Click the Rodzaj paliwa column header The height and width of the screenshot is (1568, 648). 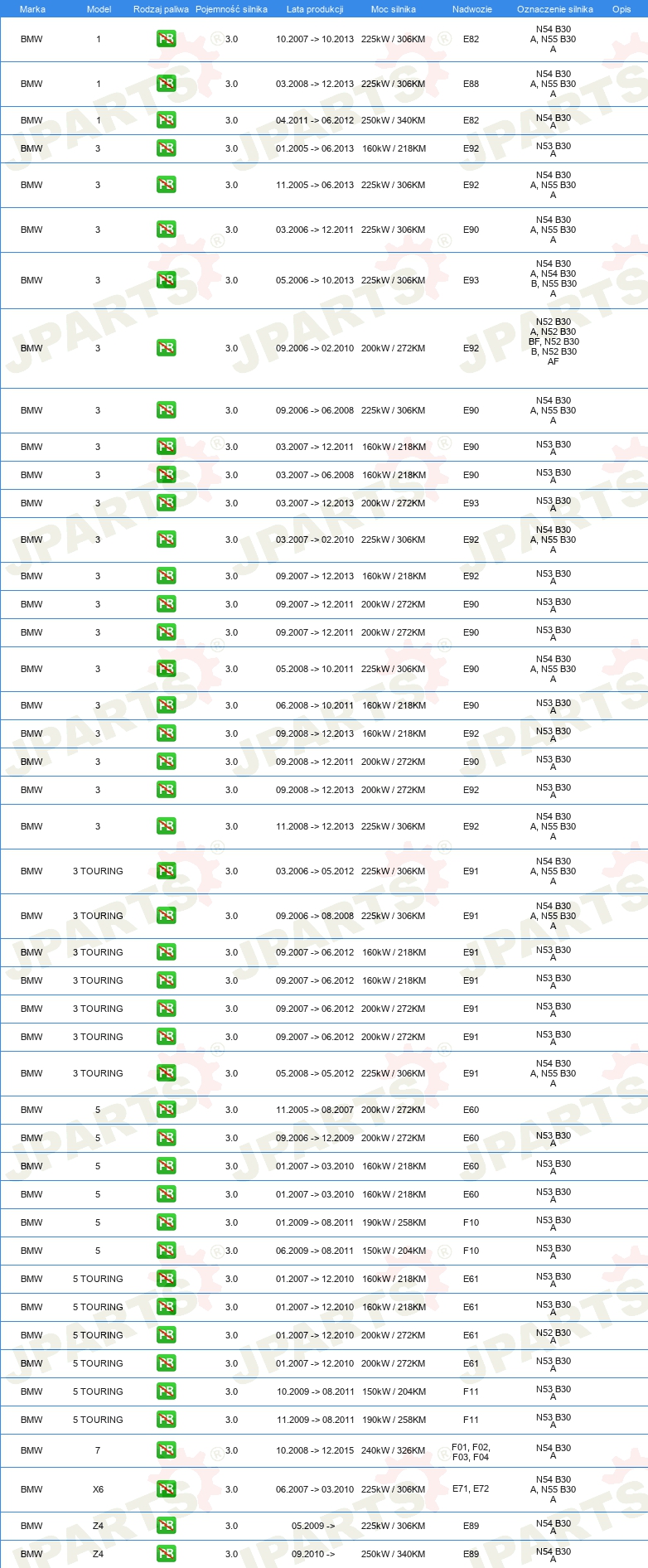(x=161, y=9)
